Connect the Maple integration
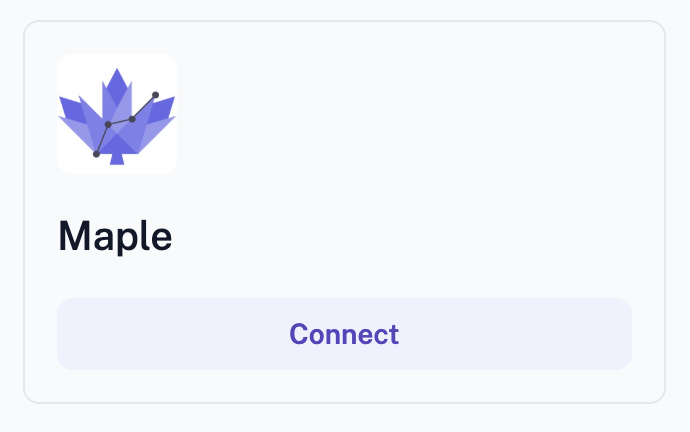Screen dimensions: 690x432 tap(344, 334)
